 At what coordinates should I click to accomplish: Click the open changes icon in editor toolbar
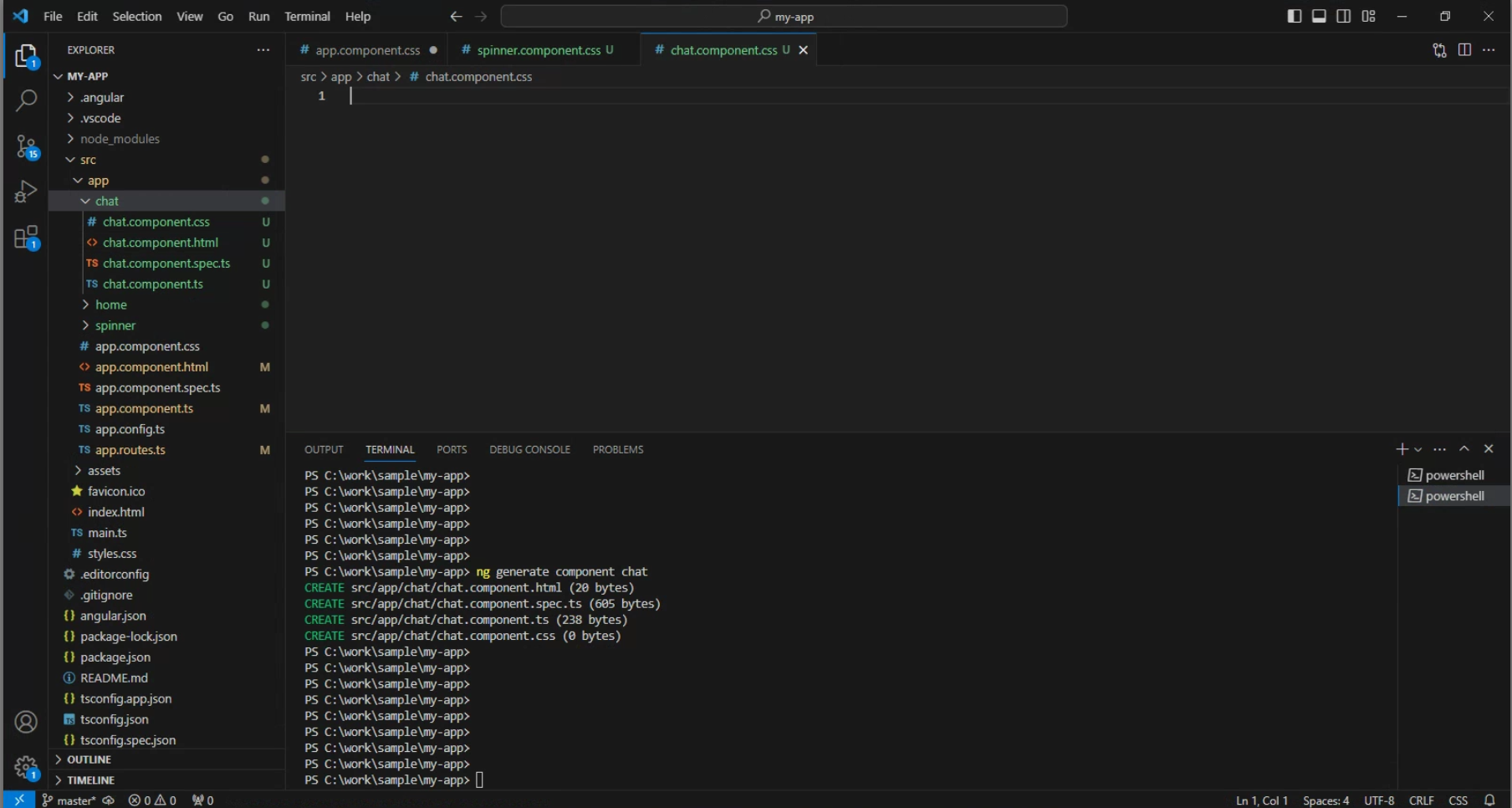[1439, 50]
